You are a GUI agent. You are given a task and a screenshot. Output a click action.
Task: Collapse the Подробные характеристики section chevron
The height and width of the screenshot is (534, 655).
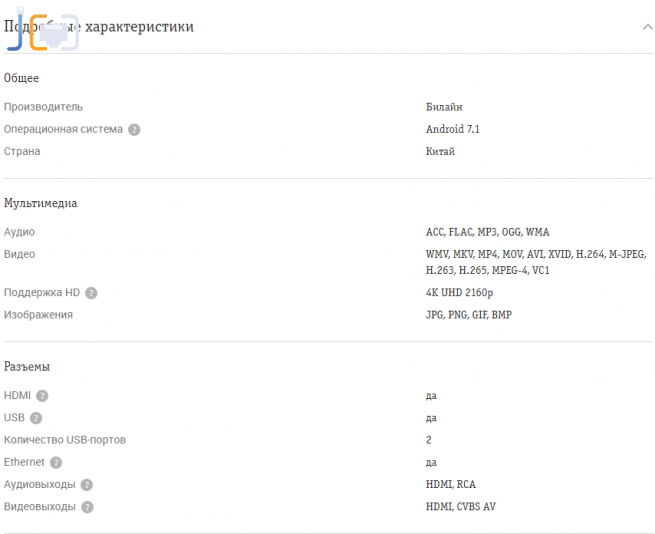click(647, 27)
